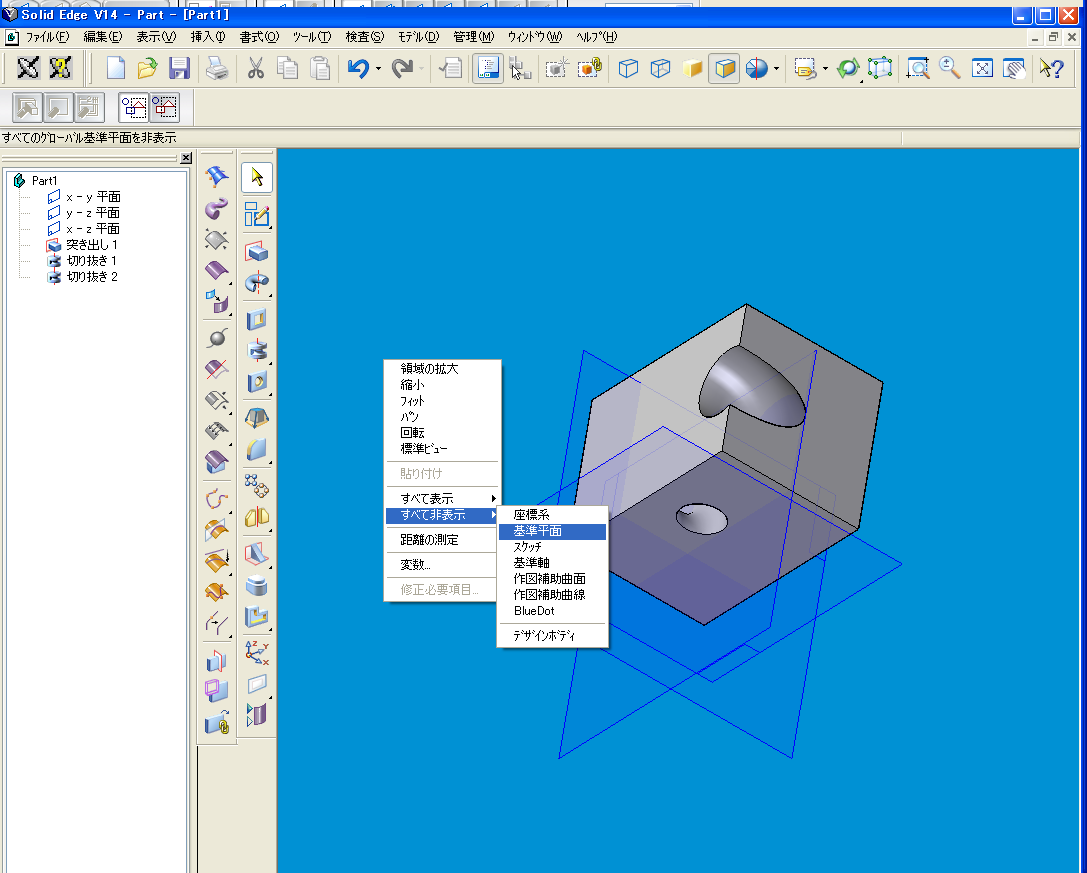Viewport: 1087px width, 873px height.
Task: Save the part with the floppy icon
Action: (x=180, y=68)
